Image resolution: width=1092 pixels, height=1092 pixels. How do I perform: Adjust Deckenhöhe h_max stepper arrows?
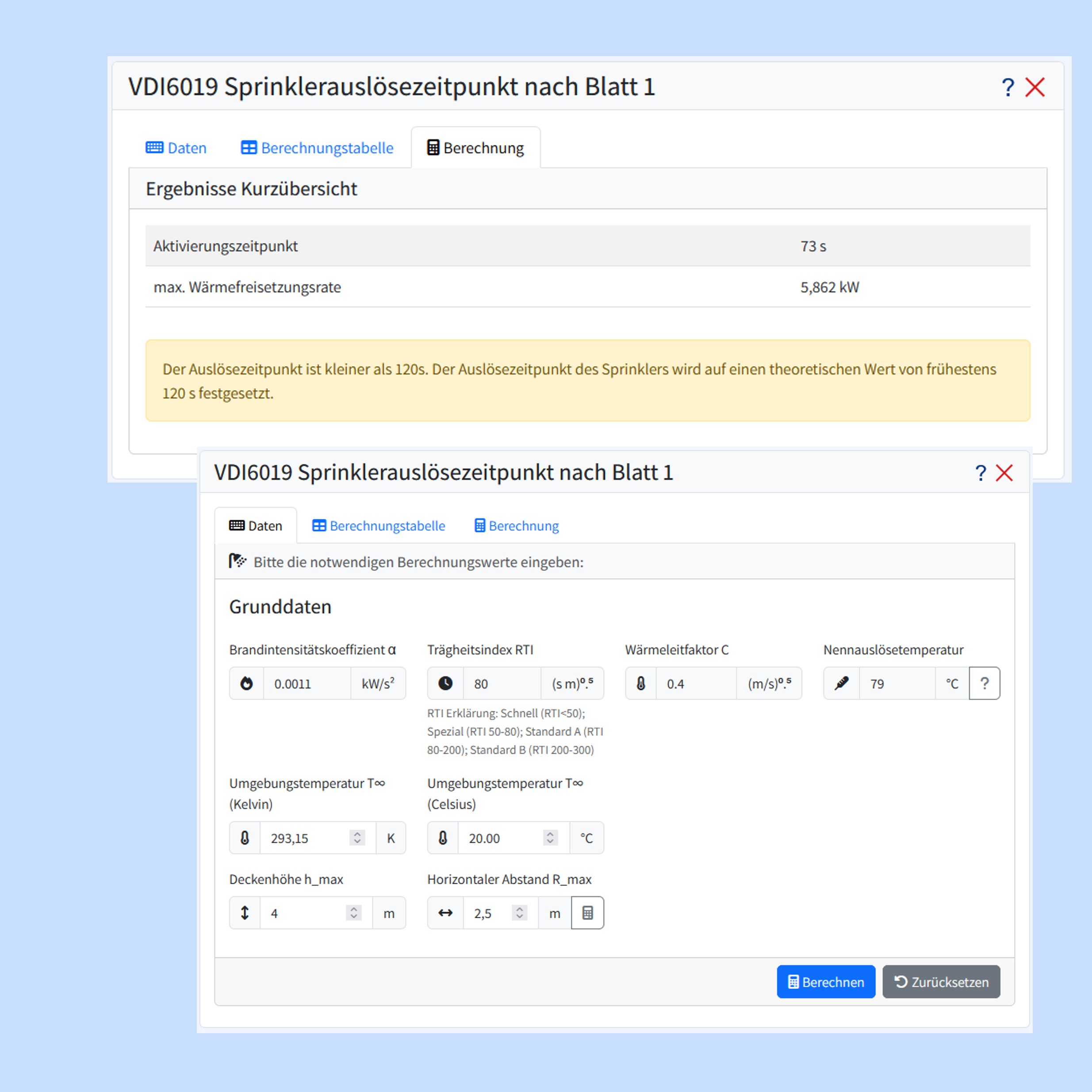pyautogui.click(x=353, y=913)
